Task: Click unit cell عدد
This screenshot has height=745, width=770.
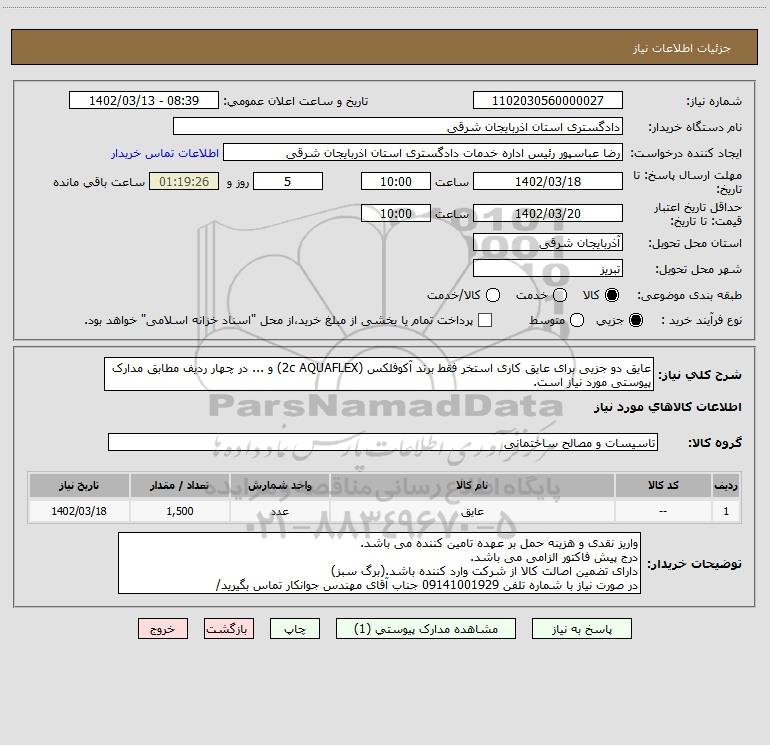Action: [279, 511]
